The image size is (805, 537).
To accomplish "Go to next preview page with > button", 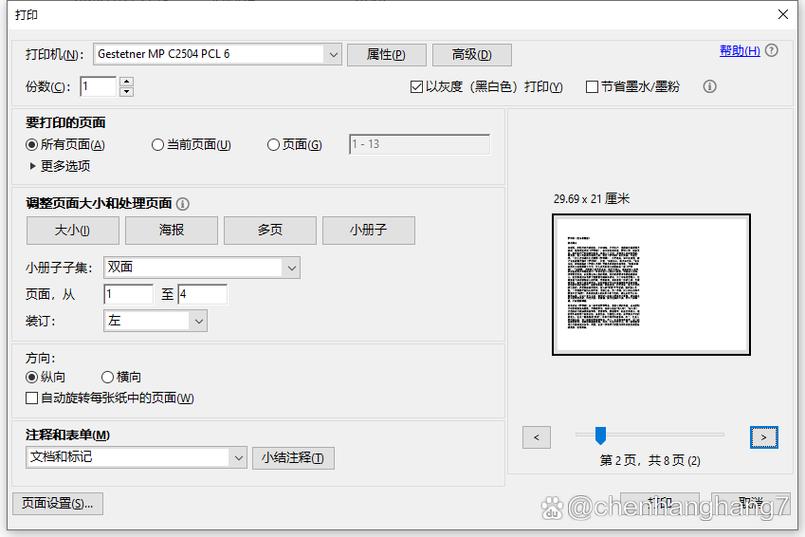I will click(764, 437).
